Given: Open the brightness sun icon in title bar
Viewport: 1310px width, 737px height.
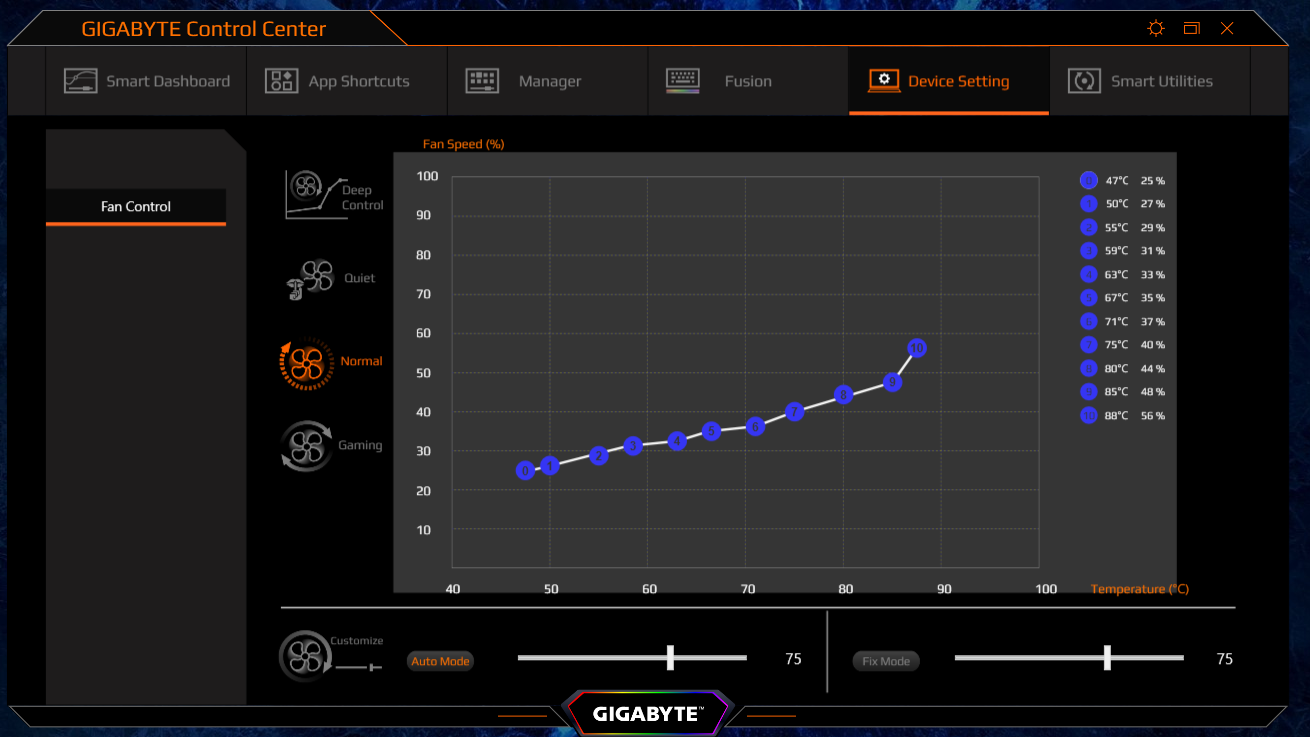Looking at the screenshot, I should tap(1156, 28).
